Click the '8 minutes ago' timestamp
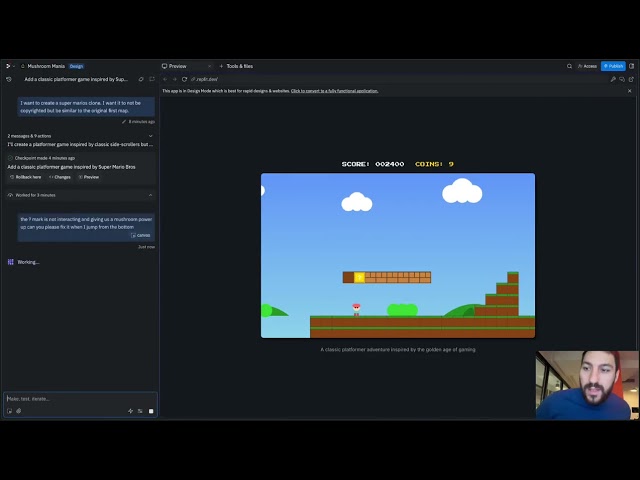The width and height of the screenshot is (640, 480). click(x=142, y=122)
